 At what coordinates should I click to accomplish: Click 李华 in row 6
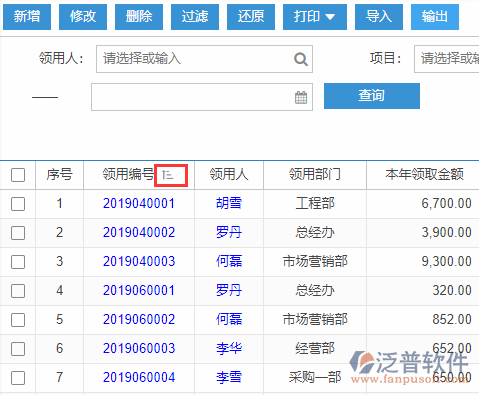229,348
